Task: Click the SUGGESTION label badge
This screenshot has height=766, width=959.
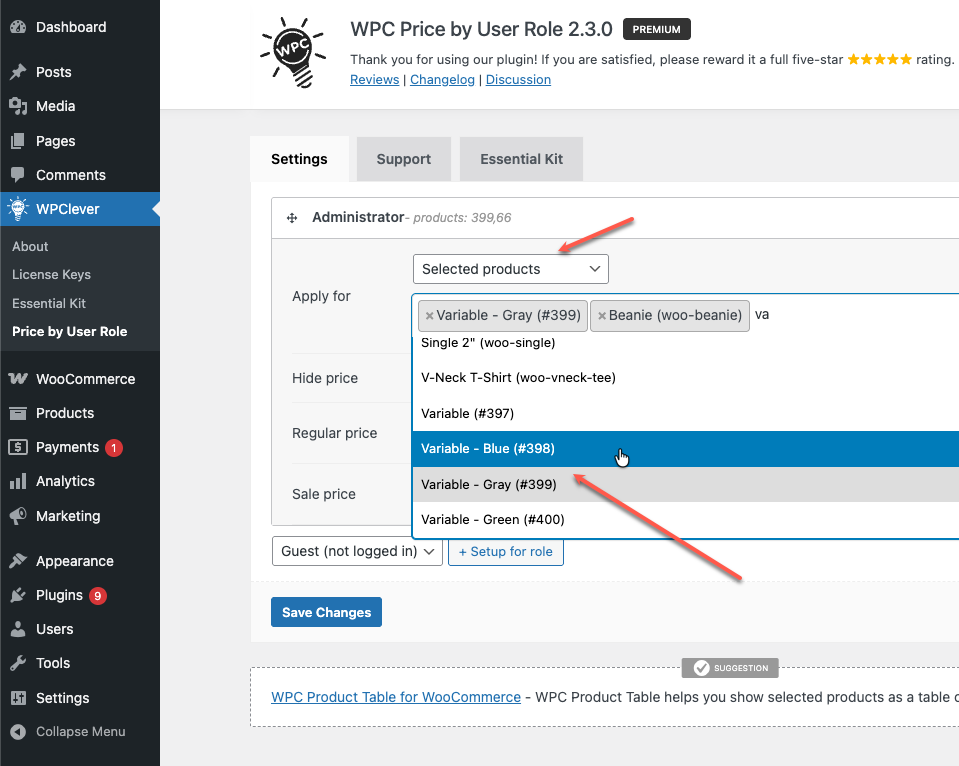Action: pyautogui.click(x=730, y=668)
